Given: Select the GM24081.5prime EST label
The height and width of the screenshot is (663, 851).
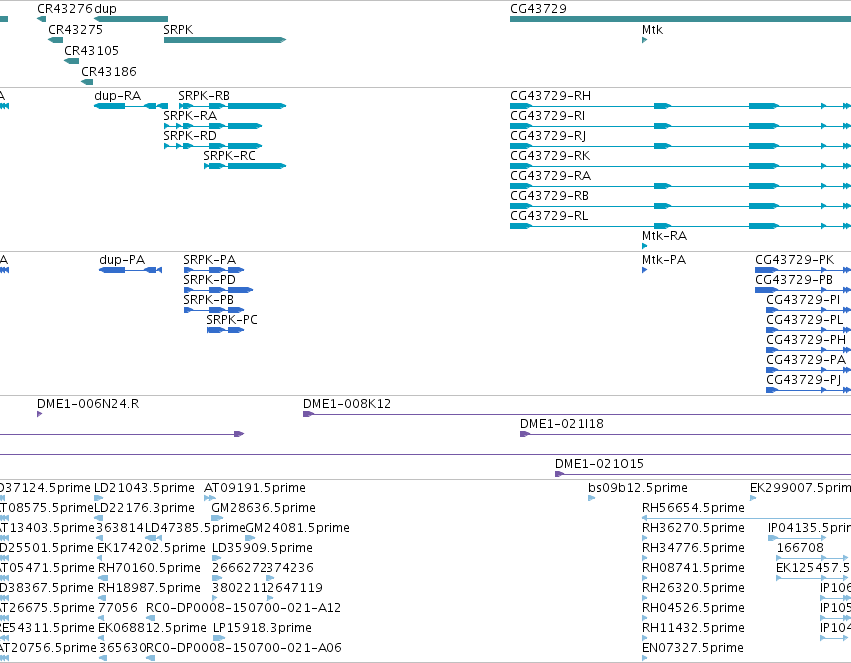Looking at the screenshot, I should pyautogui.click(x=297, y=528).
